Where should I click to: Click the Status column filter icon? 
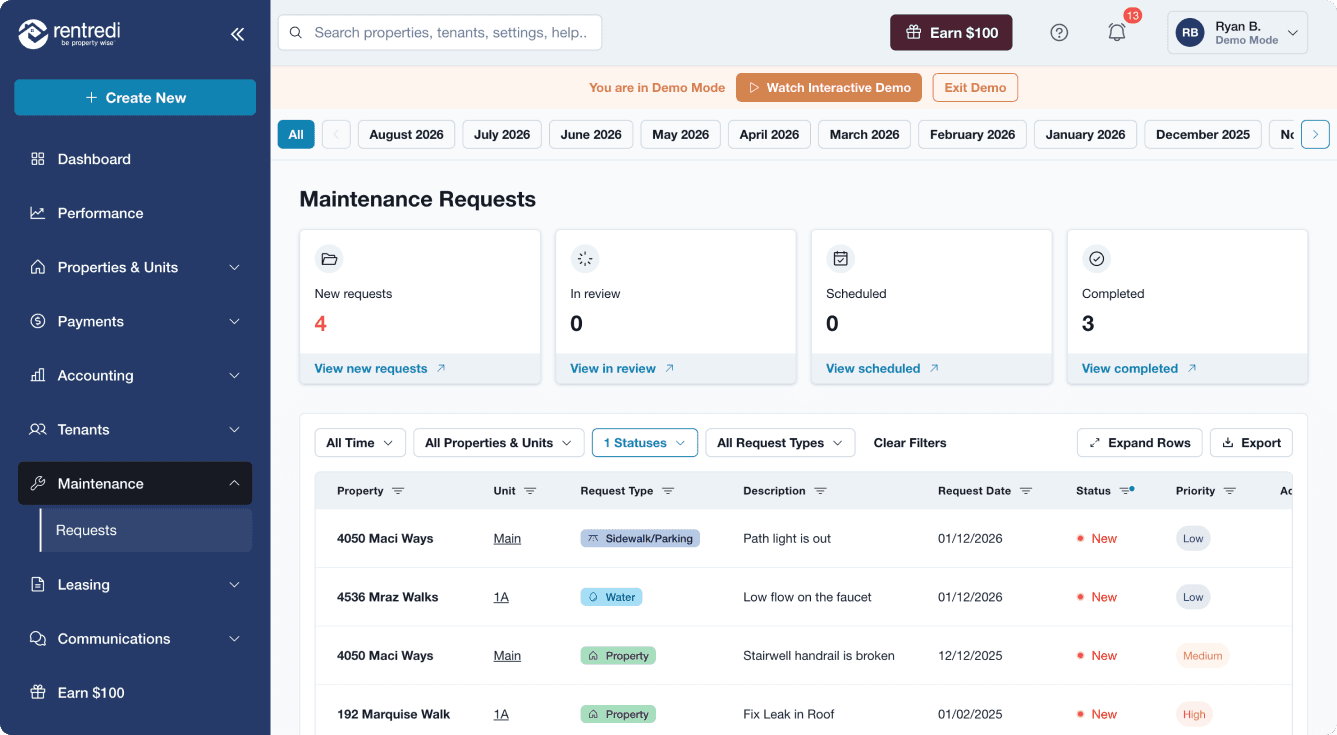(1126, 491)
